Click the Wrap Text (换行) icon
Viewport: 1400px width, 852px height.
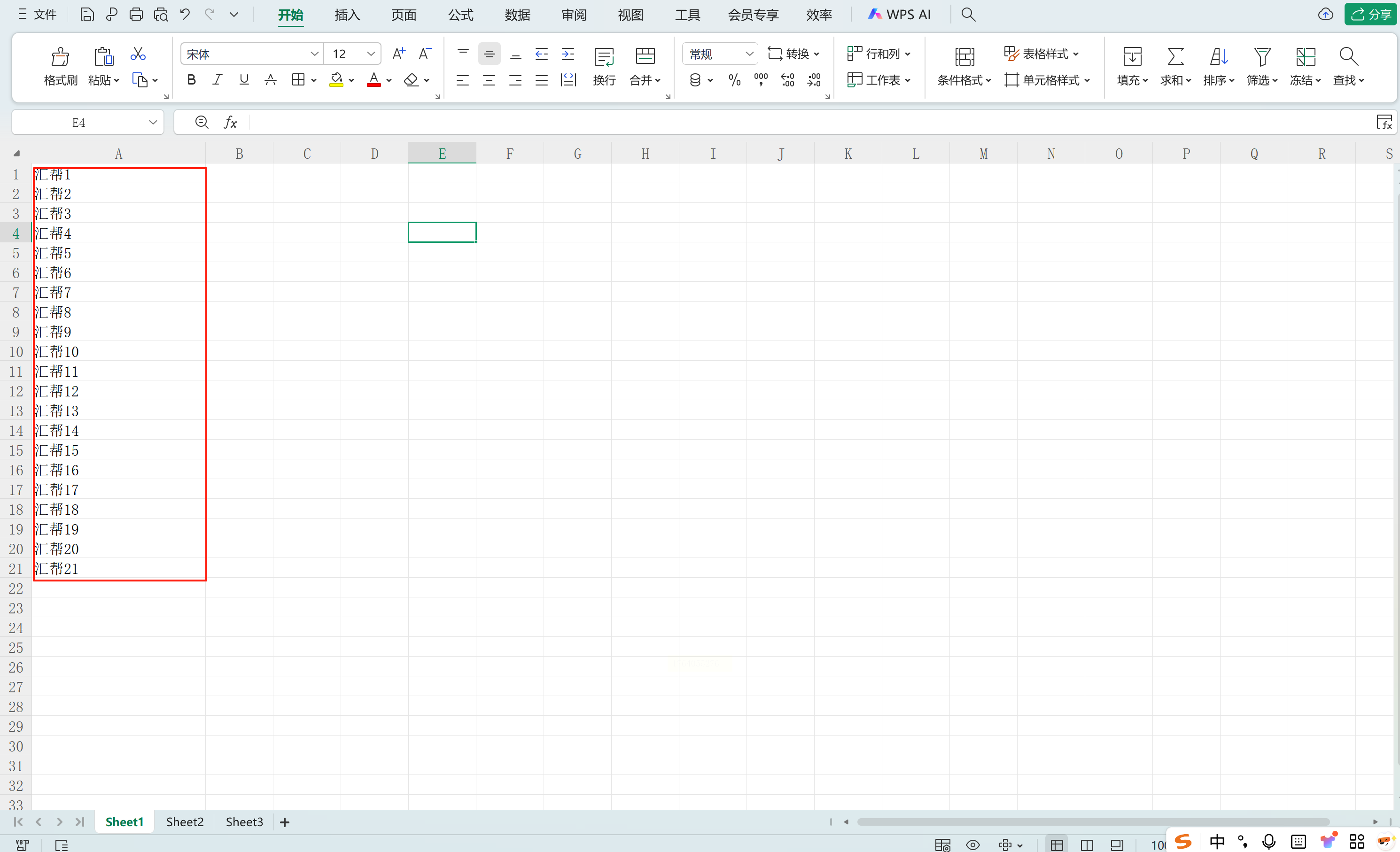pyautogui.click(x=603, y=57)
